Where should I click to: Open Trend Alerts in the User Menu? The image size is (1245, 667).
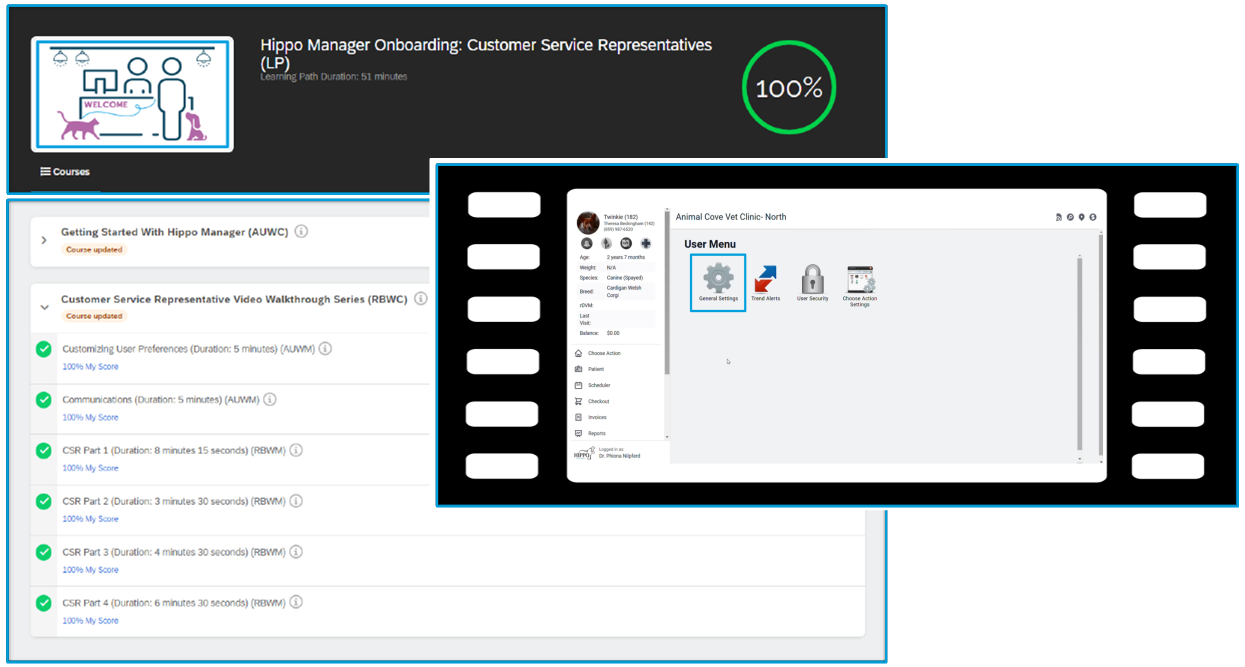(x=766, y=284)
